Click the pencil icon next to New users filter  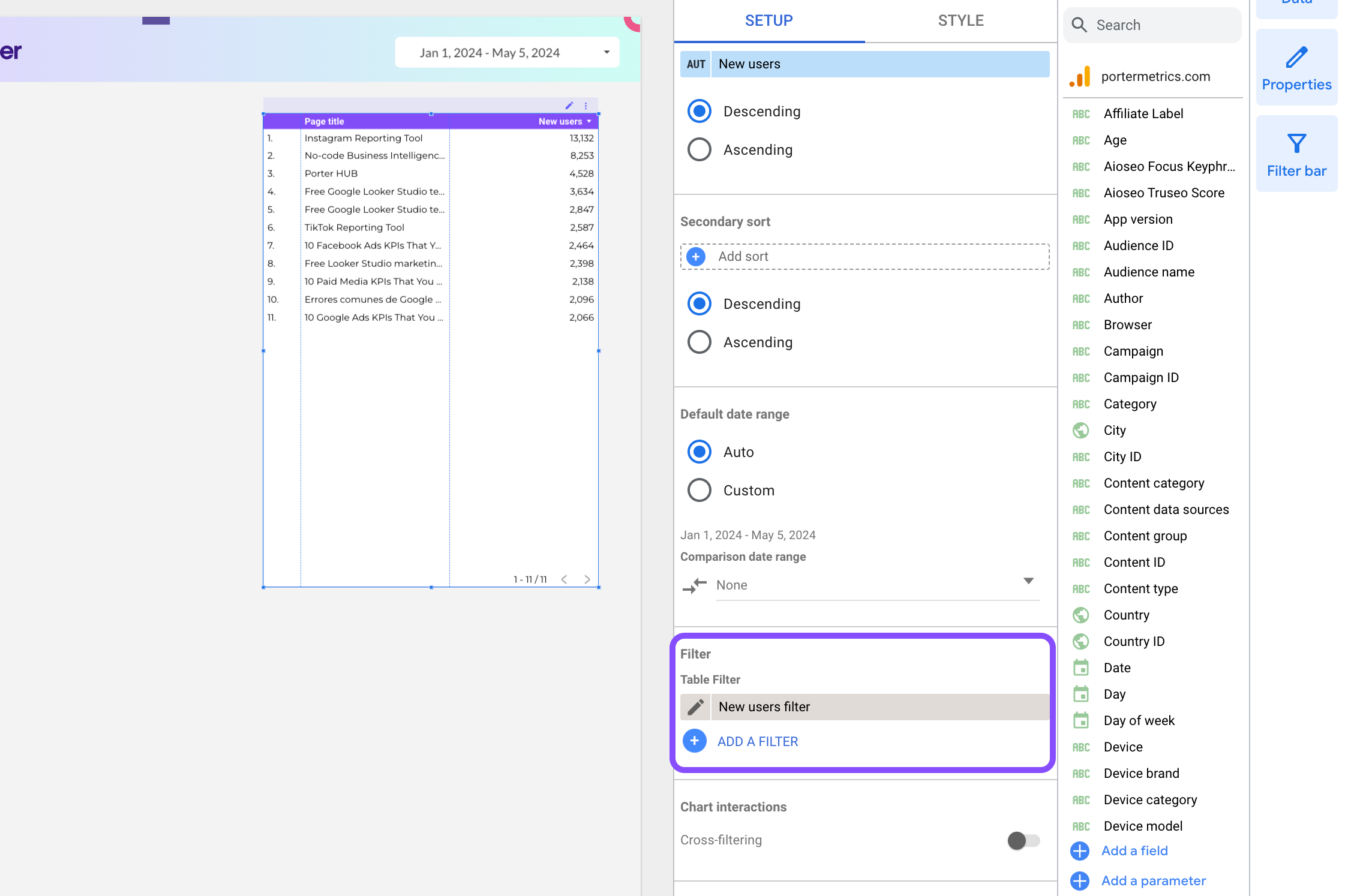tap(695, 707)
